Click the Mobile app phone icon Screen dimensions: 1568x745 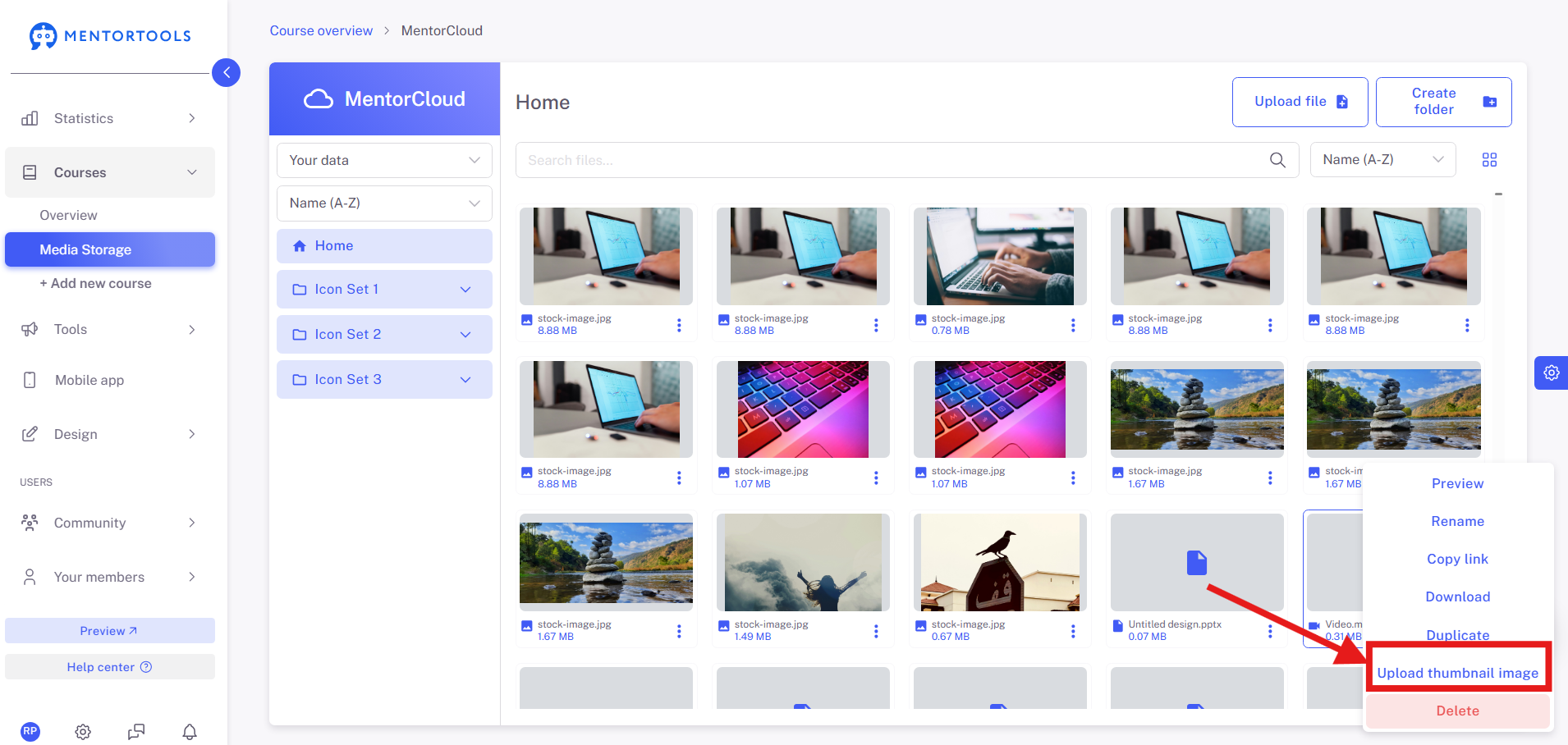pos(30,380)
